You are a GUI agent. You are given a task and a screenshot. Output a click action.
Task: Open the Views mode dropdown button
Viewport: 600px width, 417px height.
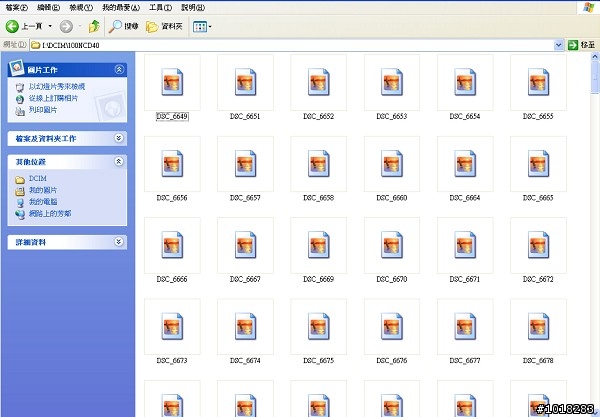[202, 26]
